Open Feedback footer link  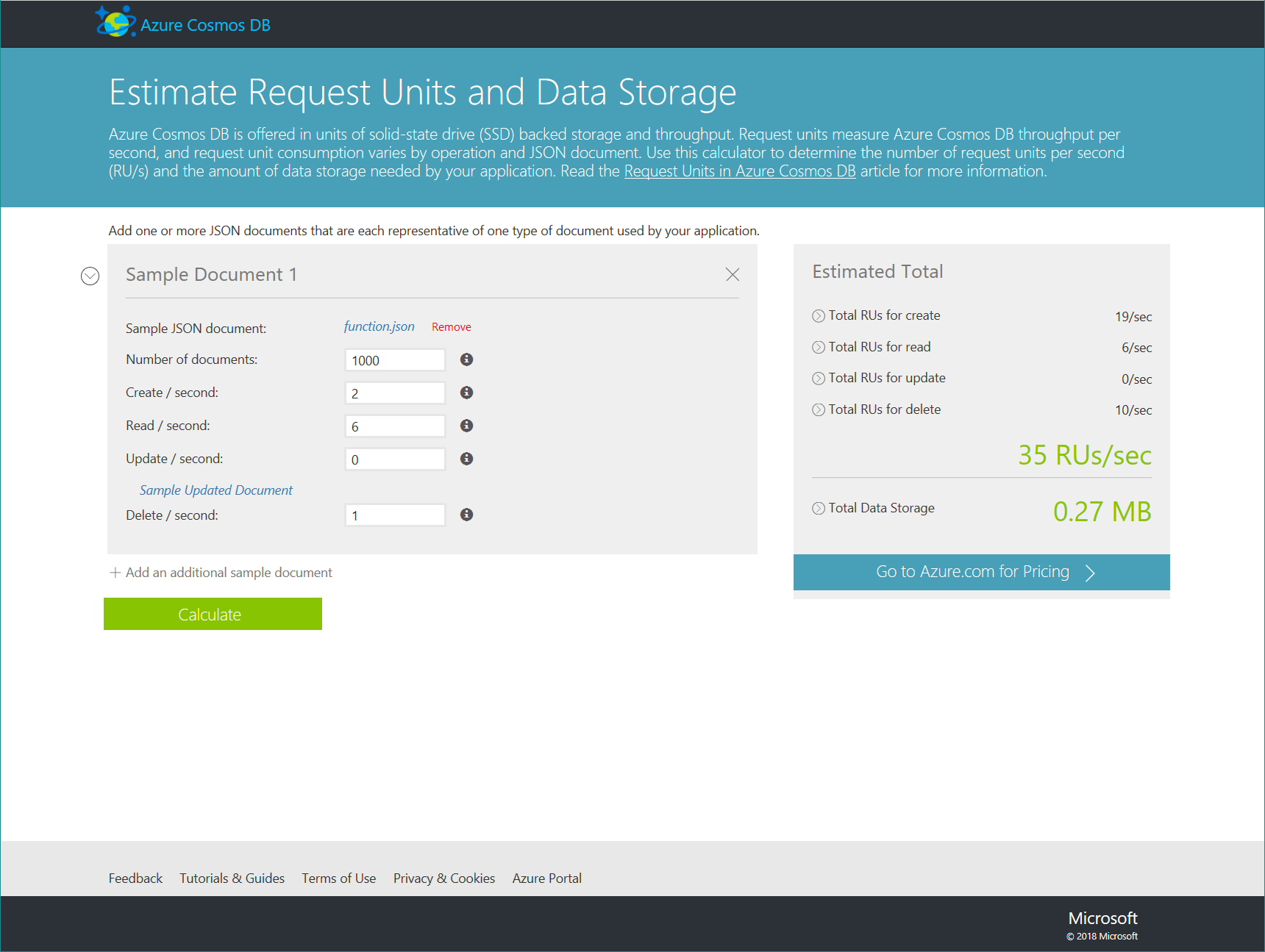click(135, 878)
